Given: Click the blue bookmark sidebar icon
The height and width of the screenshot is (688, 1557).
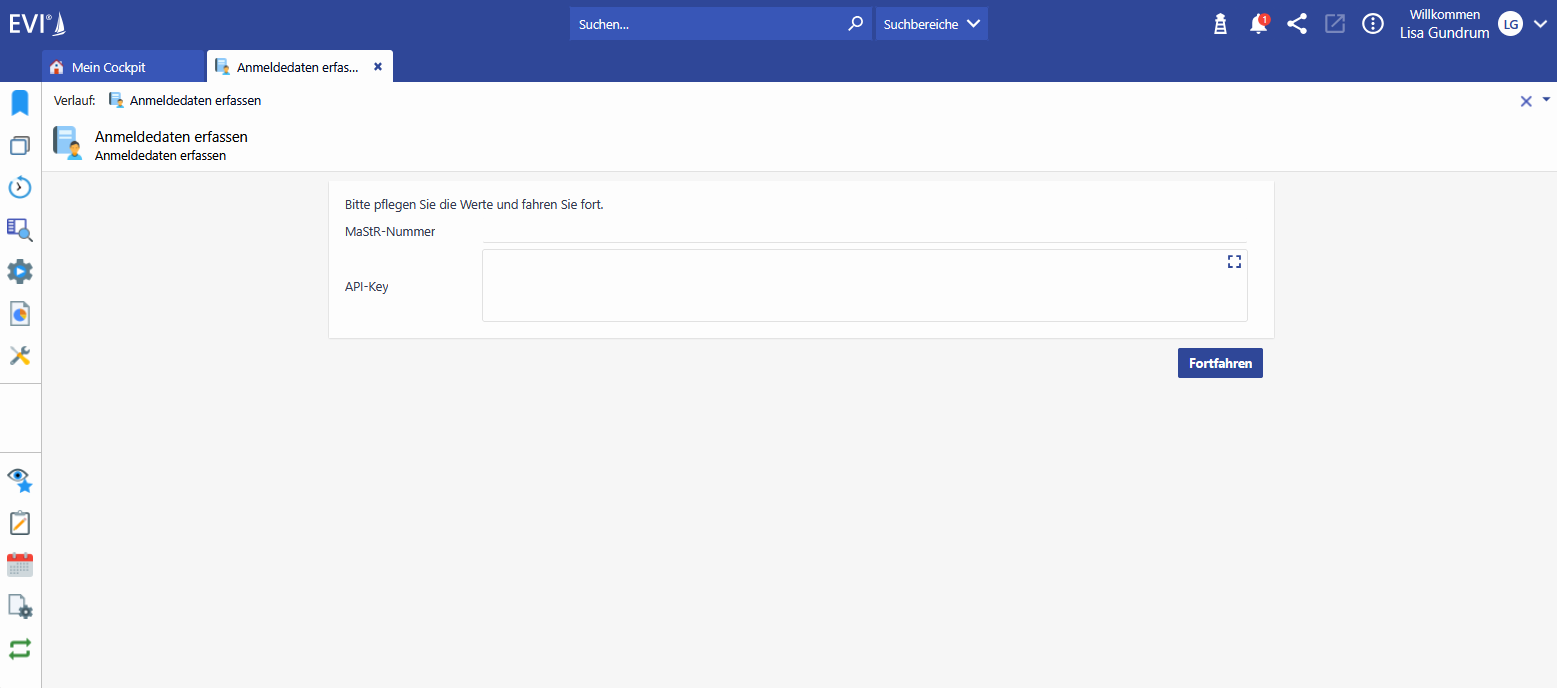Looking at the screenshot, I should click(20, 103).
